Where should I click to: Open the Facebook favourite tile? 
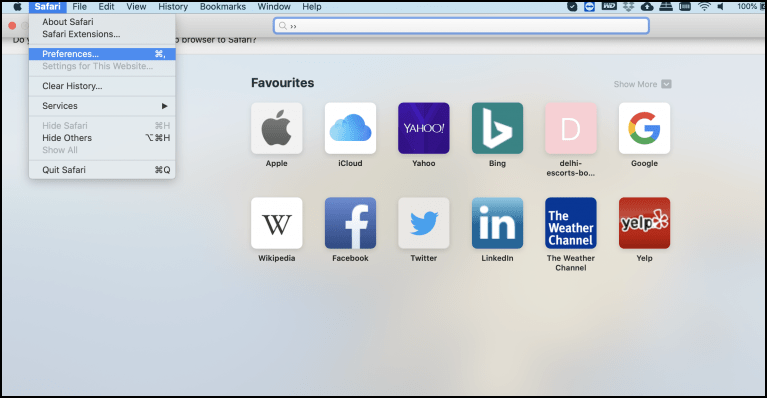coord(350,223)
